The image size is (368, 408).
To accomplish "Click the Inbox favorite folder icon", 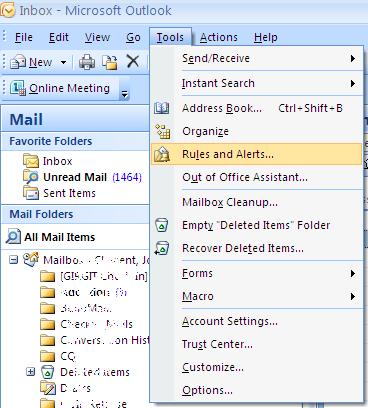I will point(31,161).
